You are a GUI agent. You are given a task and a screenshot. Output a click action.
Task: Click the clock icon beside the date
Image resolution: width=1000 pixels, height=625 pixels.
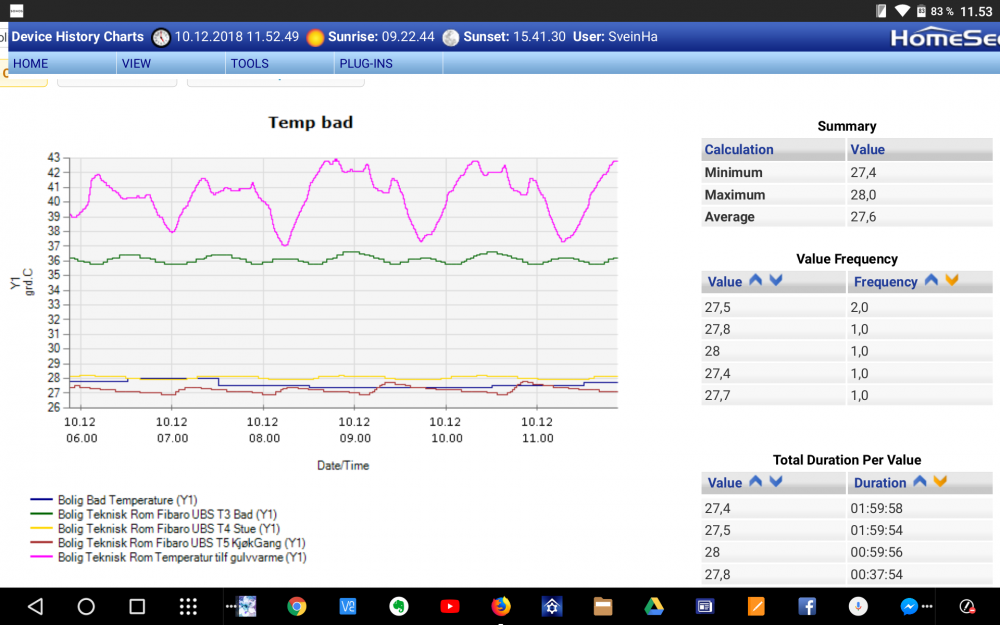tap(161, 38)
